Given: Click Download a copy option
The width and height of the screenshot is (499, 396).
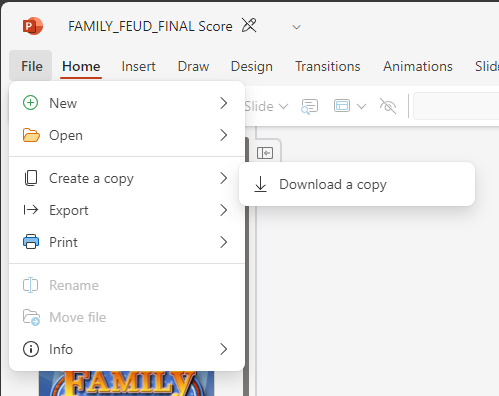Looking at the screenshot, I should pyautogui.click(x=357, y=184).
